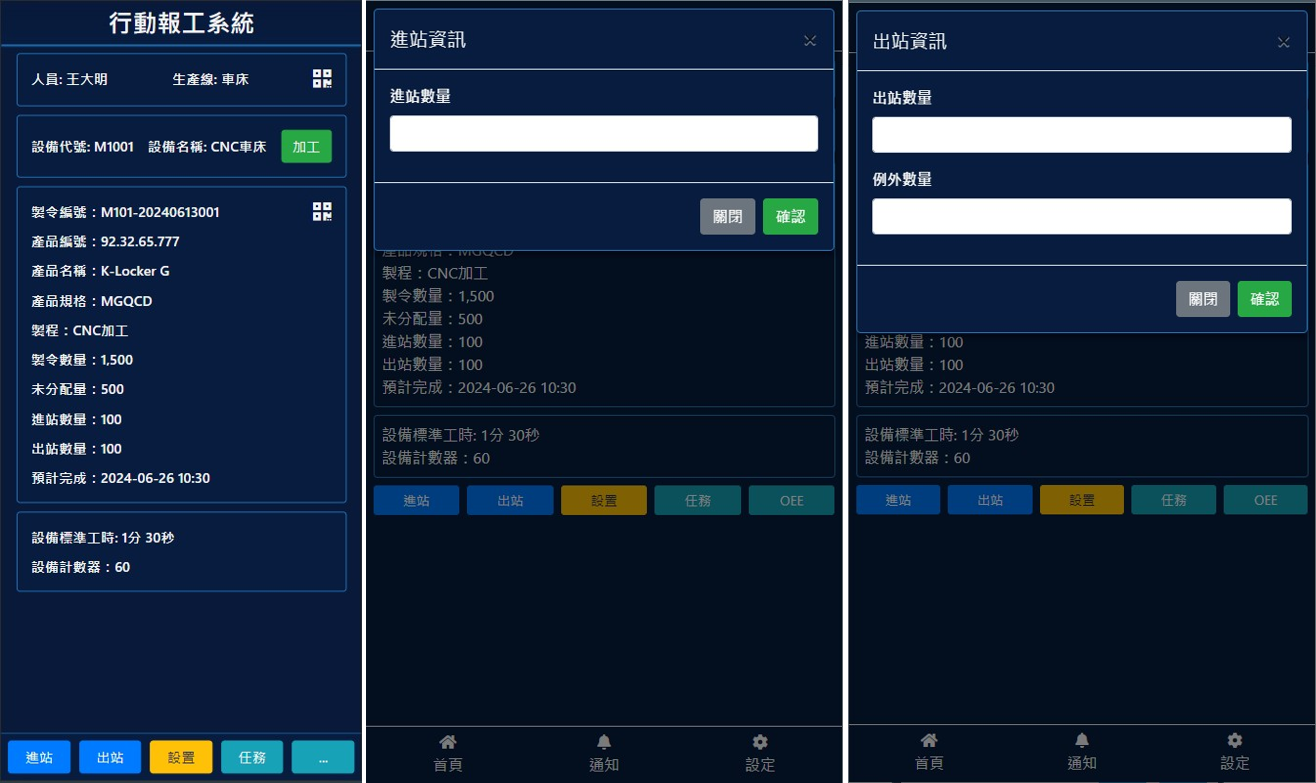Close the 進站資訊 dialog with X
1316x783 pixels.
(810, 41)
